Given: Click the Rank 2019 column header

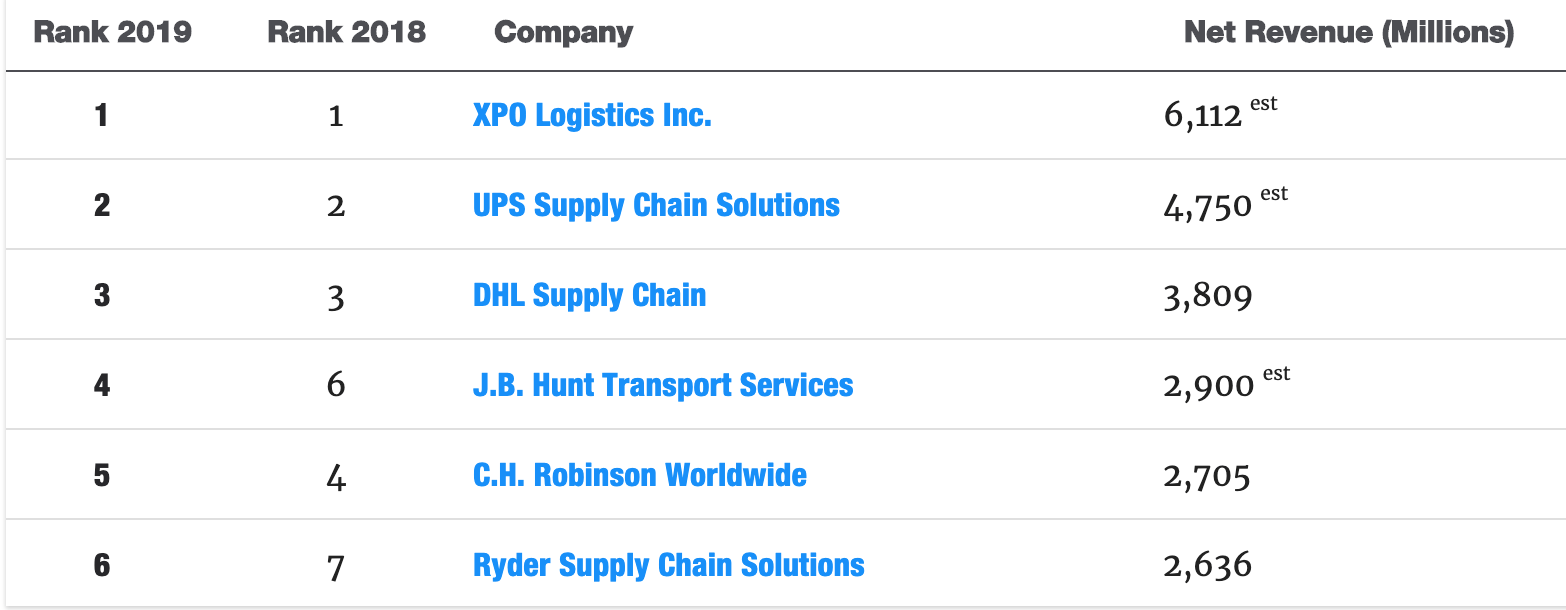Looking at the screenshot, I should [x=113, y=32].
